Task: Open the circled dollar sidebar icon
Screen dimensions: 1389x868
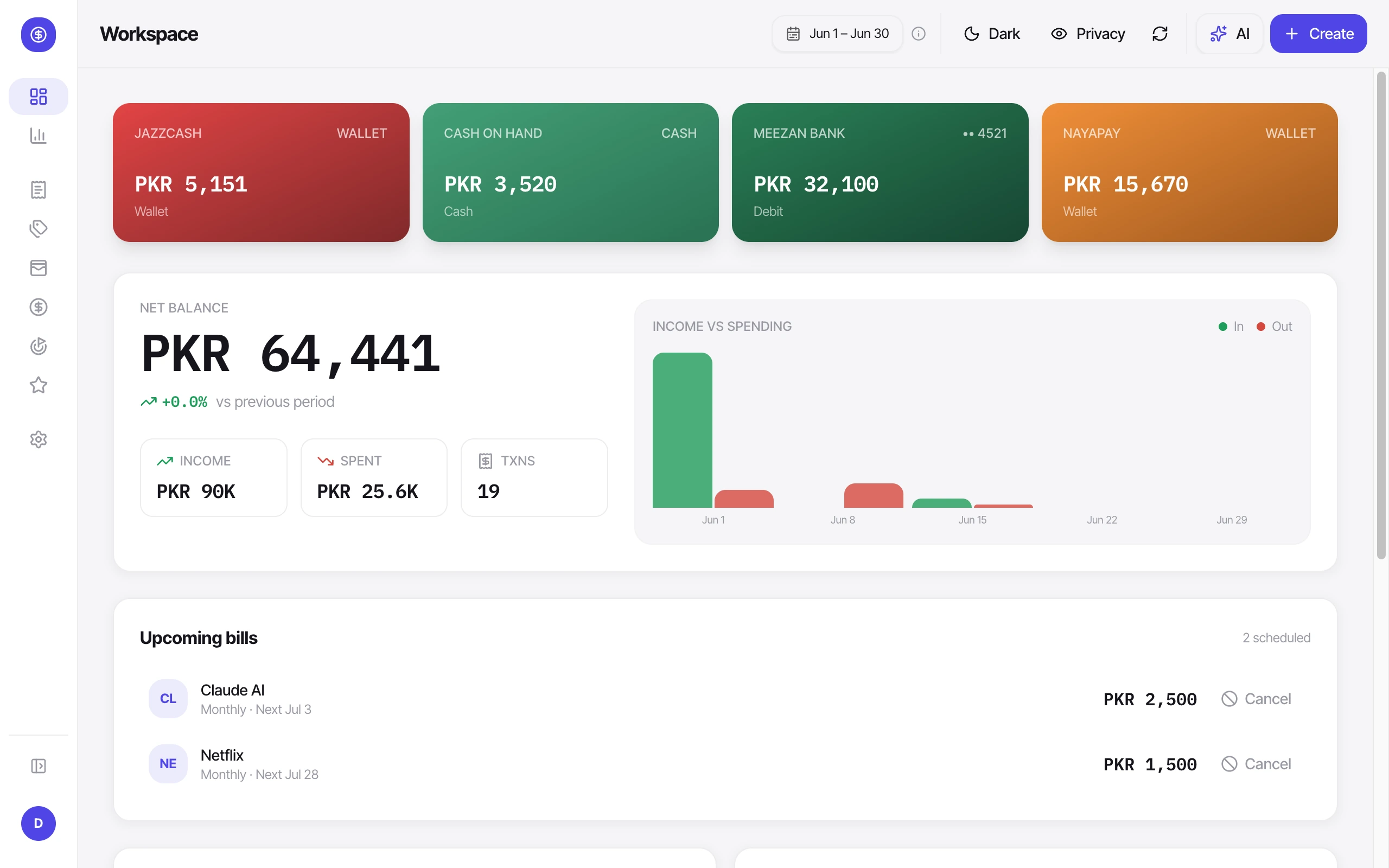Action: pyautogui.click(x=39, y=307)
